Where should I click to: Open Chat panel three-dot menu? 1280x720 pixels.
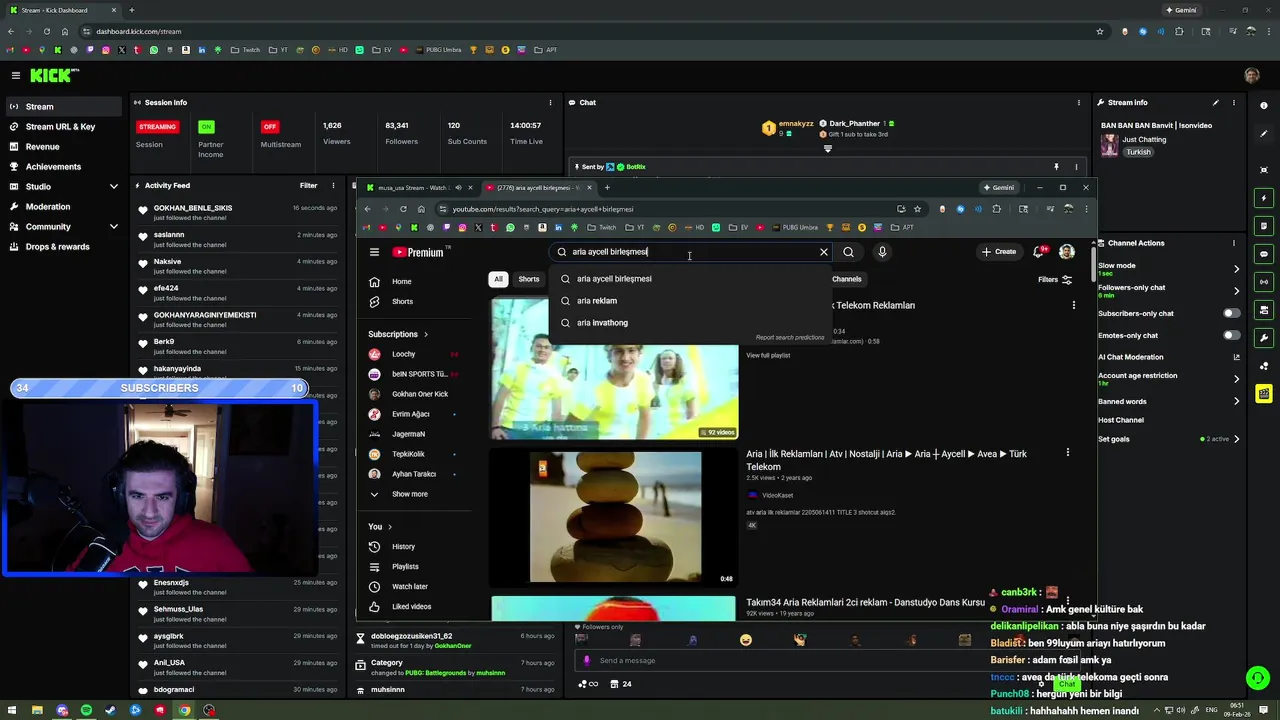pos(1078,102)
